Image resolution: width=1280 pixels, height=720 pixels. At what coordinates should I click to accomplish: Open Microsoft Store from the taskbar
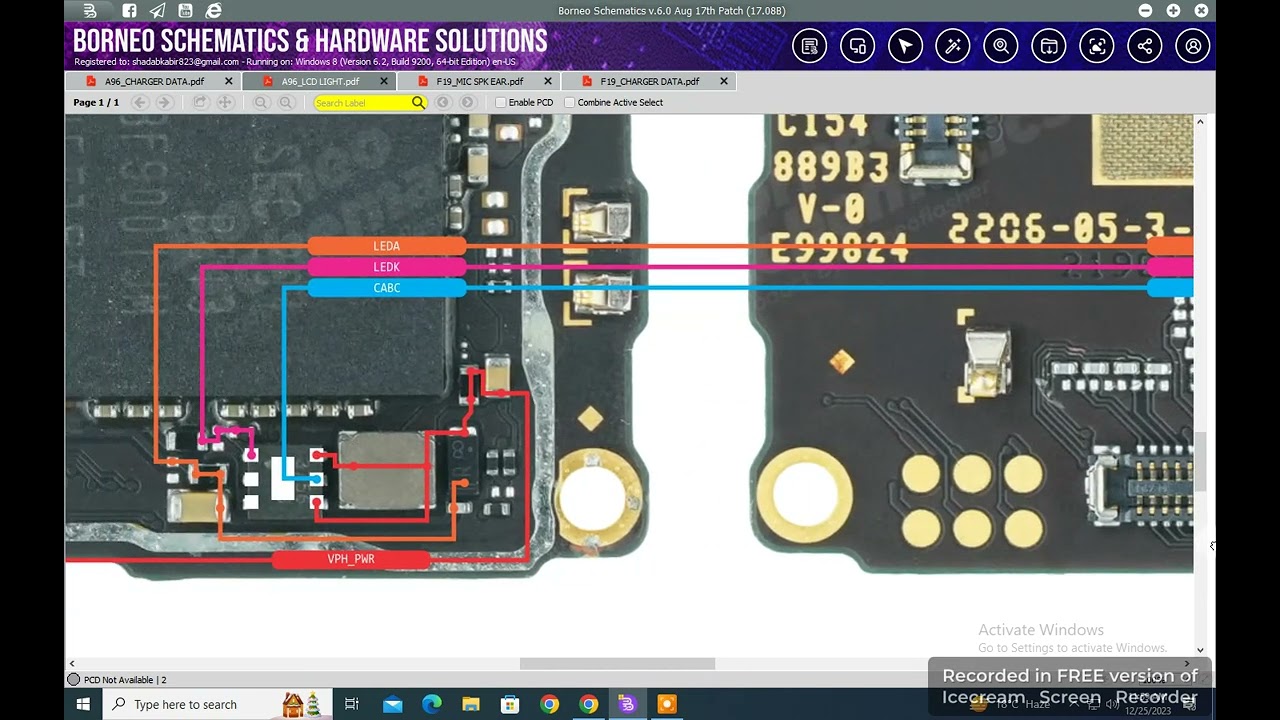510,704
